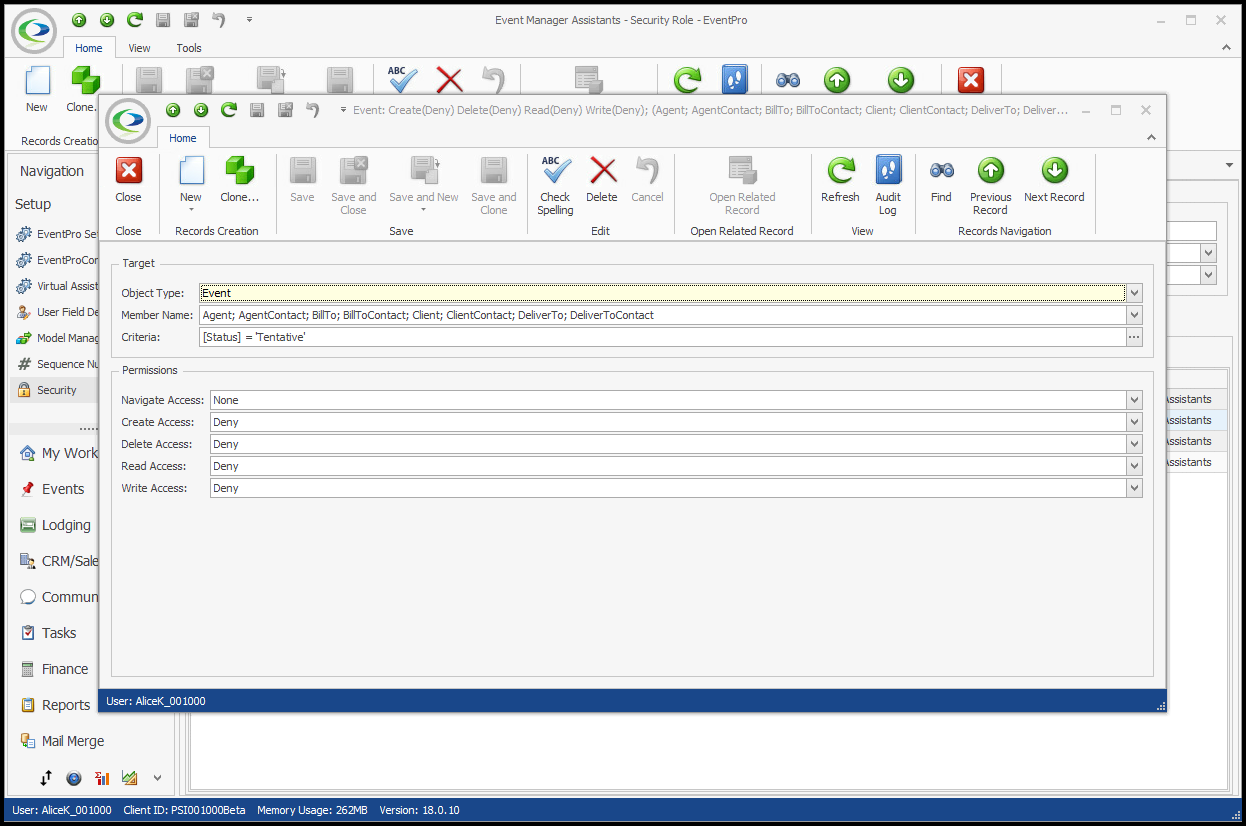Open Criteria ellipsis editor button

[x=1134, y=337]
